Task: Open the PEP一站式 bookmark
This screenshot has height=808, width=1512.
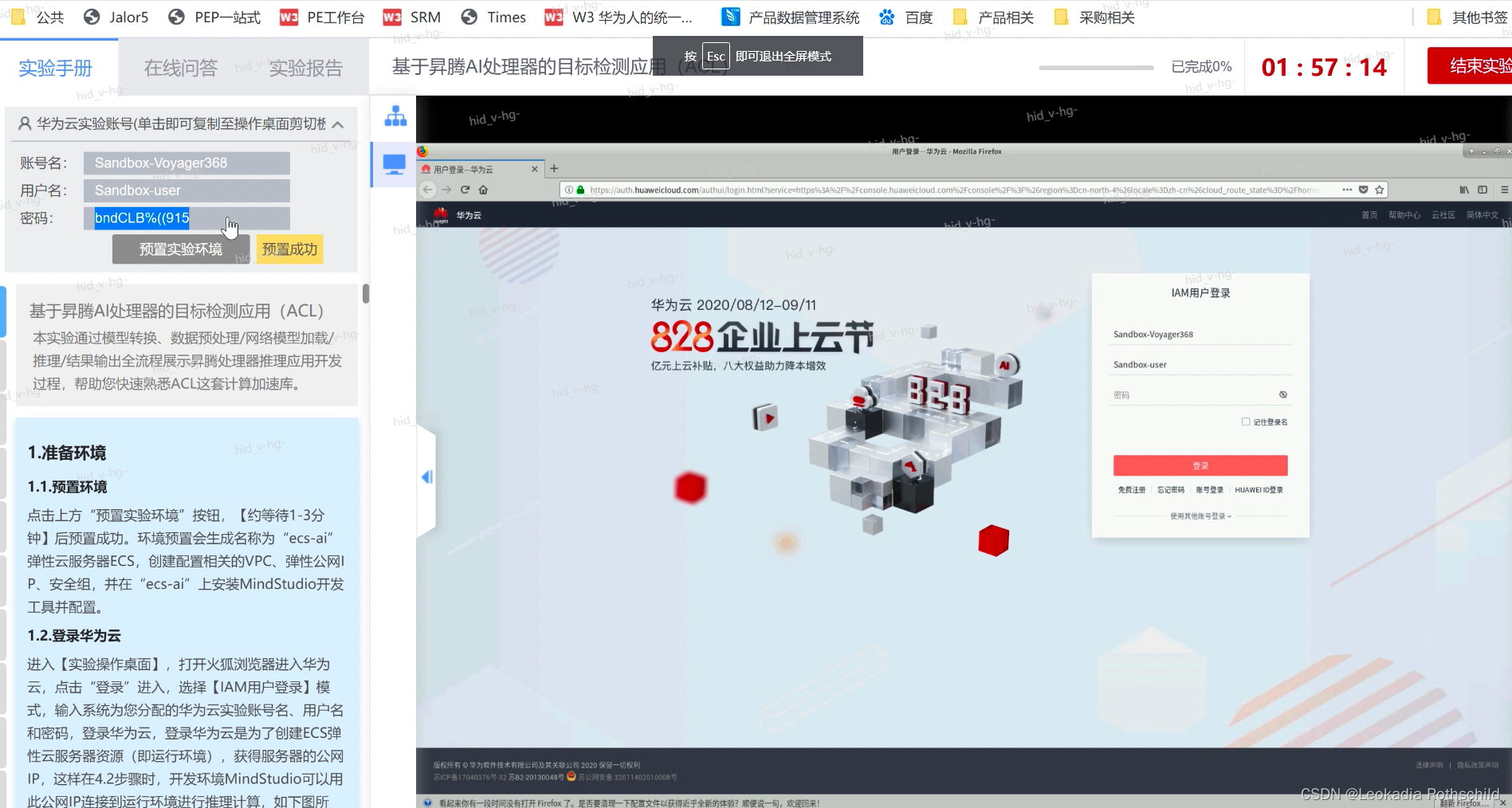Action: point(215,17)
